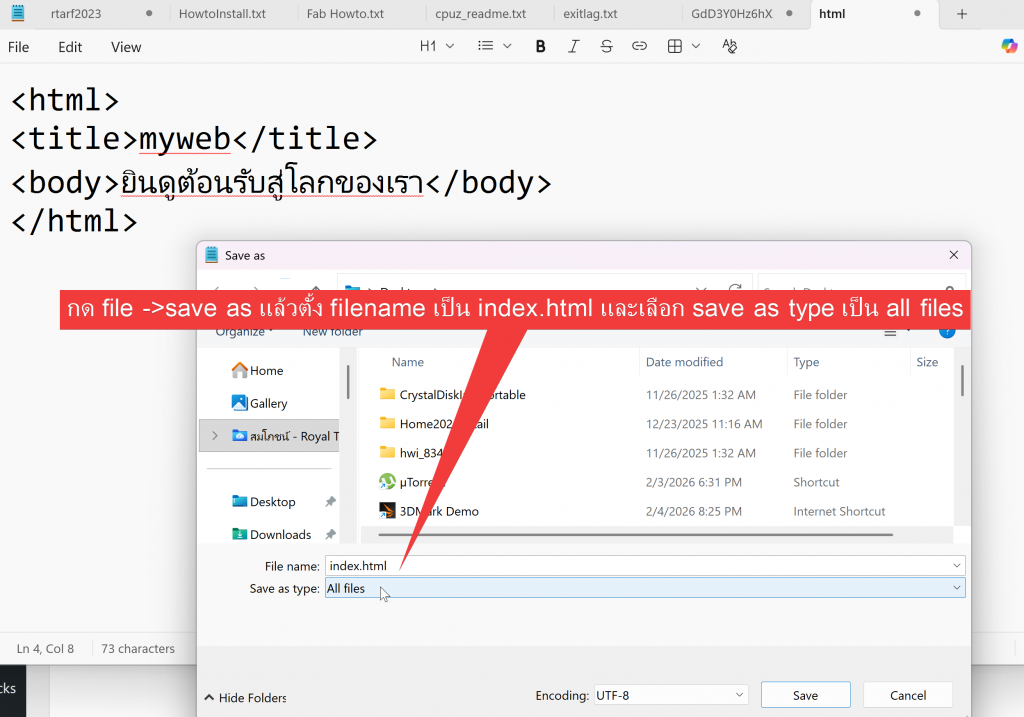Switch to the cpuz_readme.txt tab
The image size is (1024, 717).
[x=480, y=14]
